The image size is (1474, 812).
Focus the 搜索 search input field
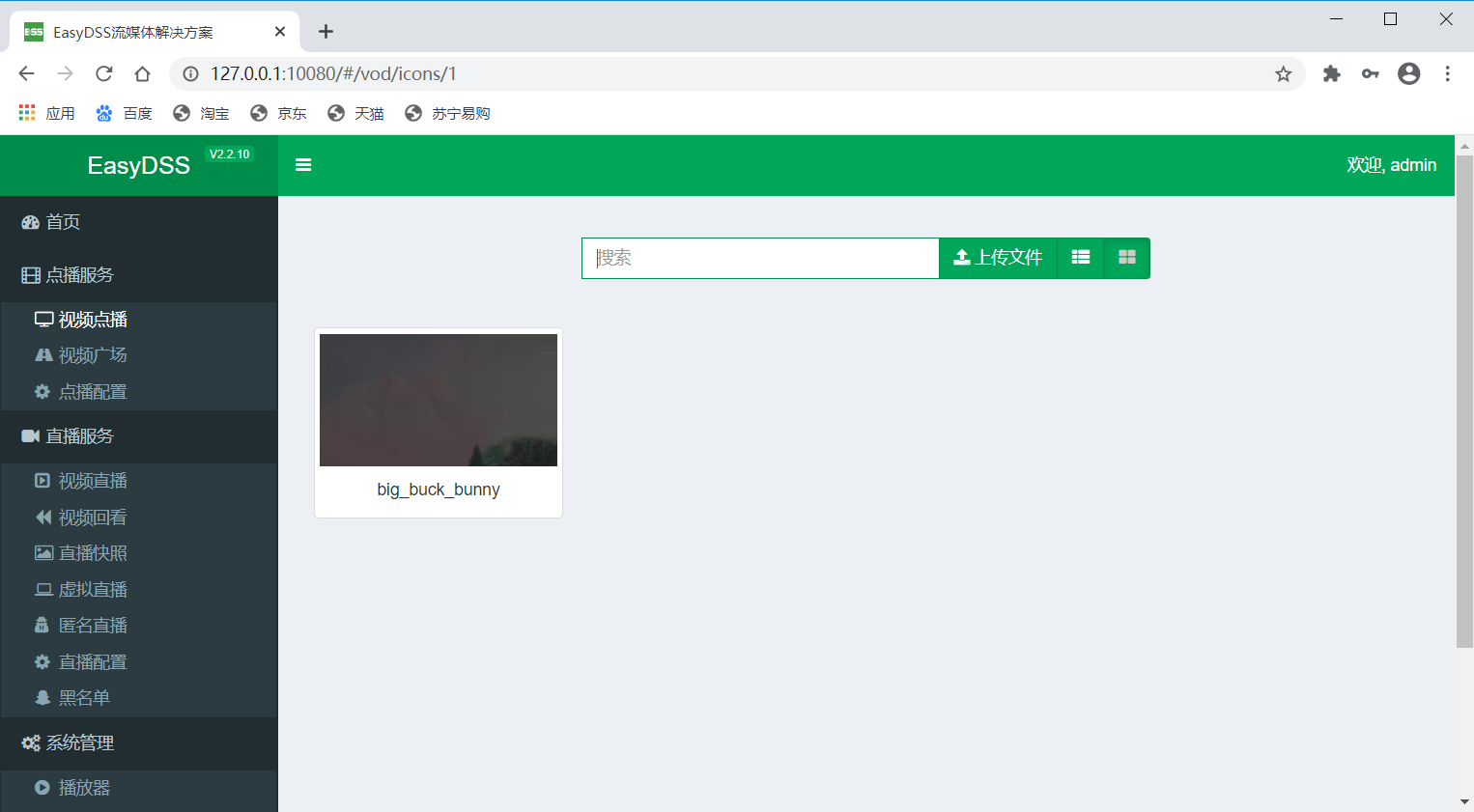(760, 258)
